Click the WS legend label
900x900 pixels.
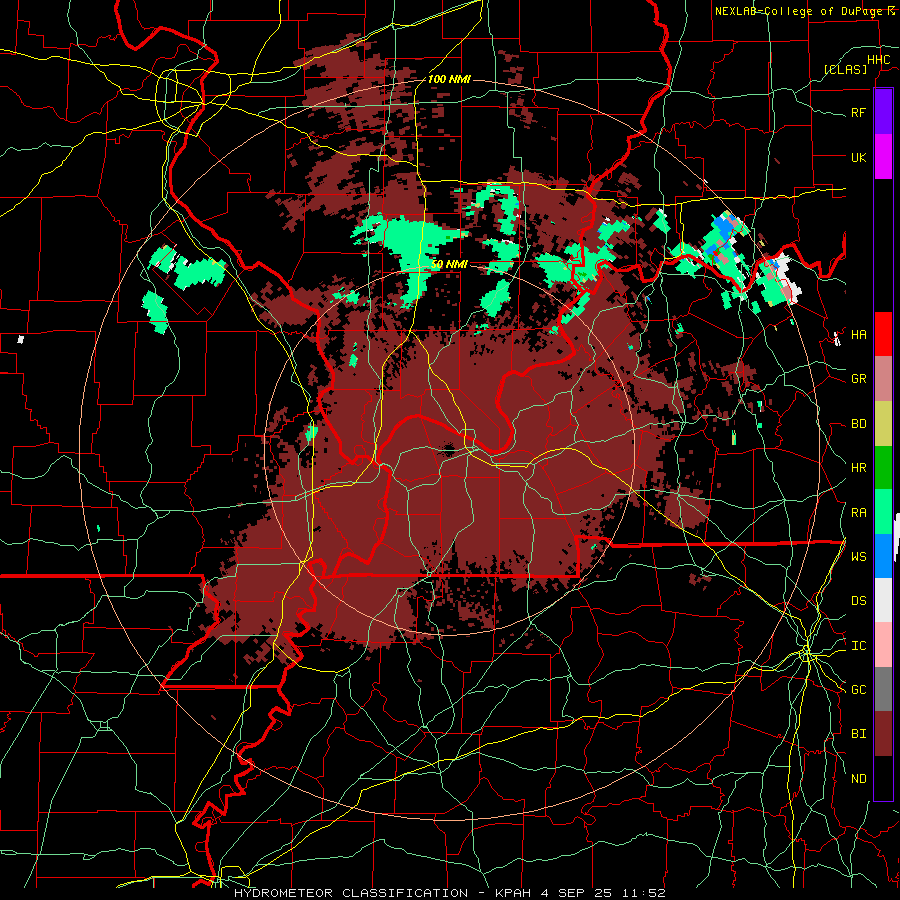858,557
